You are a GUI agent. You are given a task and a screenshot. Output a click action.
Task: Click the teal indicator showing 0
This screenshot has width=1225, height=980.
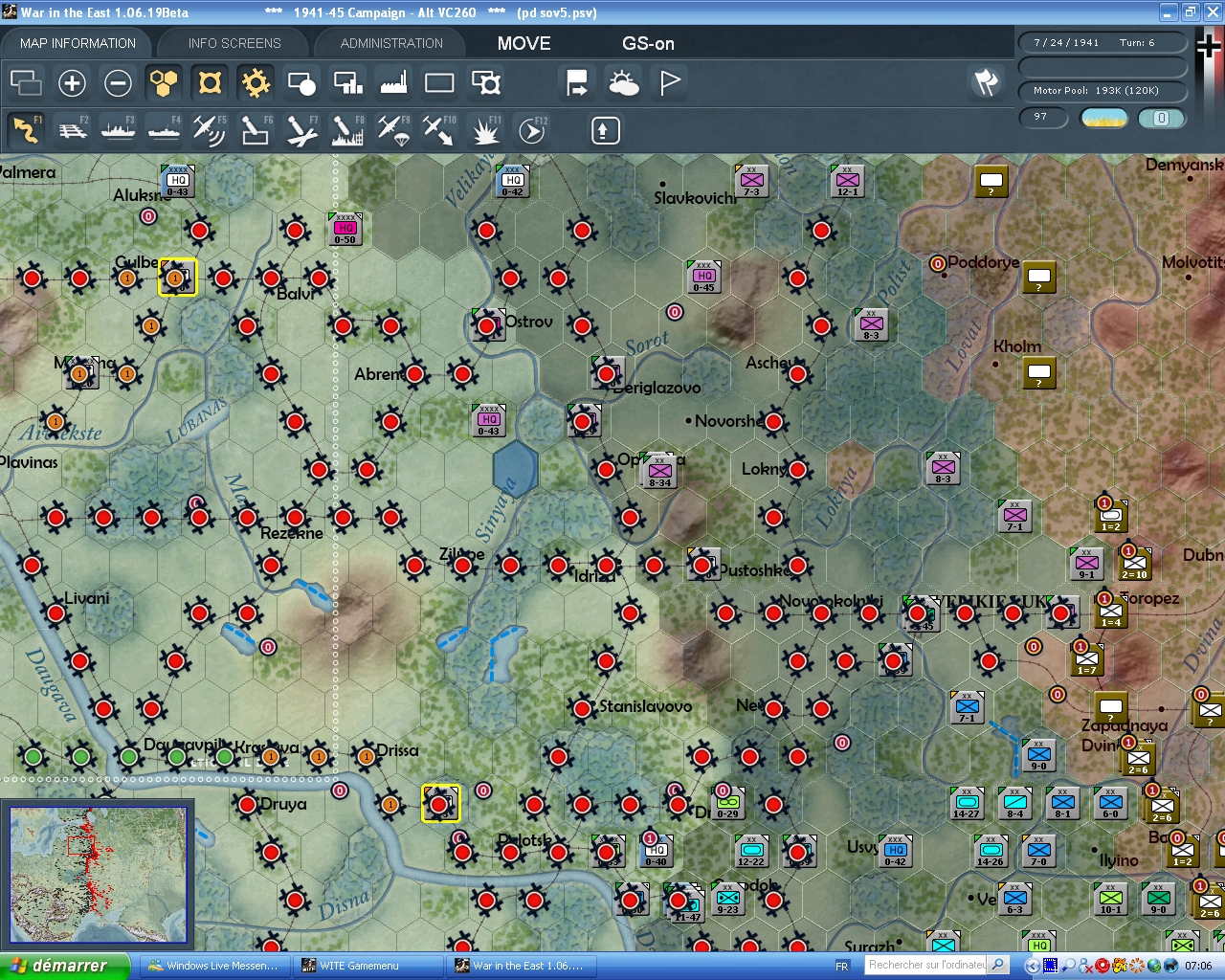[x=1162, y=118]
